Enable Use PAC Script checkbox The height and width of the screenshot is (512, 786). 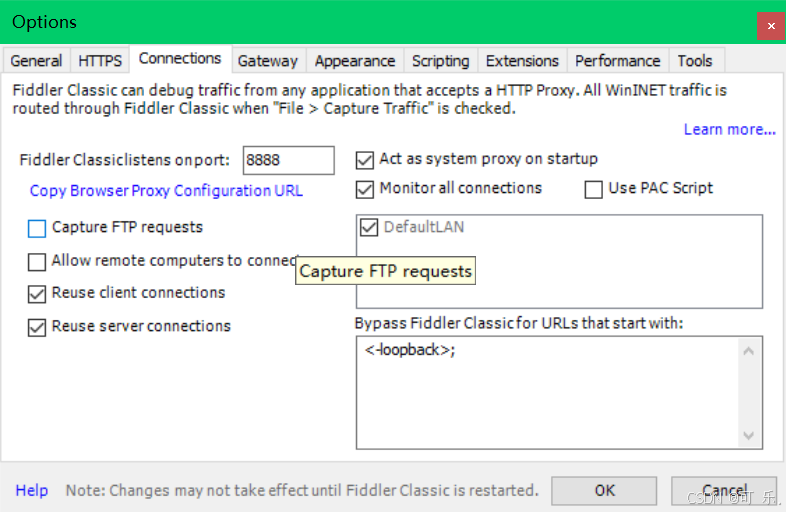(594, 190)
